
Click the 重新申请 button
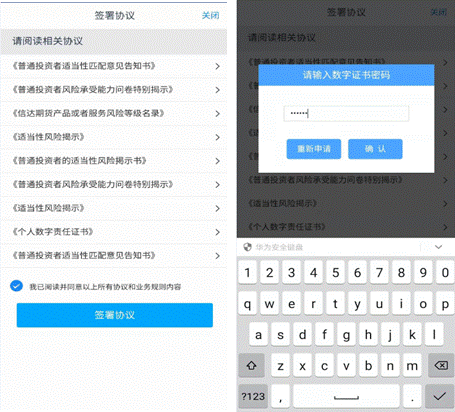pos(314,149)
